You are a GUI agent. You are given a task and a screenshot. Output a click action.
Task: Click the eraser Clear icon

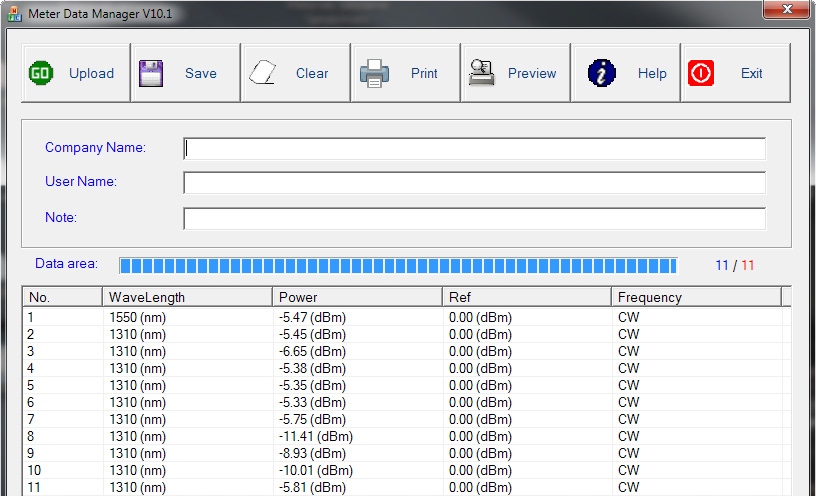coord(262,73)
